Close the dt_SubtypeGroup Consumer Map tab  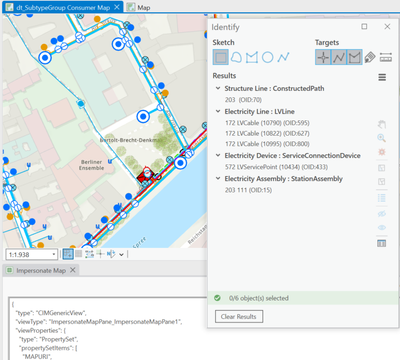(x=117, y=7)
